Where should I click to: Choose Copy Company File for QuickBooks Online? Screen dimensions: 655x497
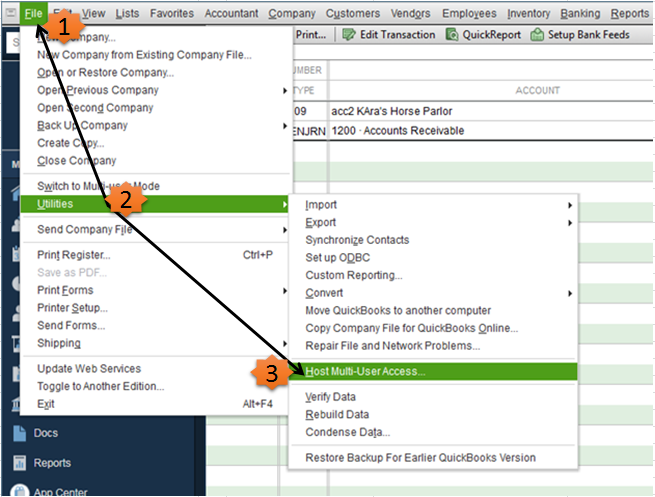(411, 328)
